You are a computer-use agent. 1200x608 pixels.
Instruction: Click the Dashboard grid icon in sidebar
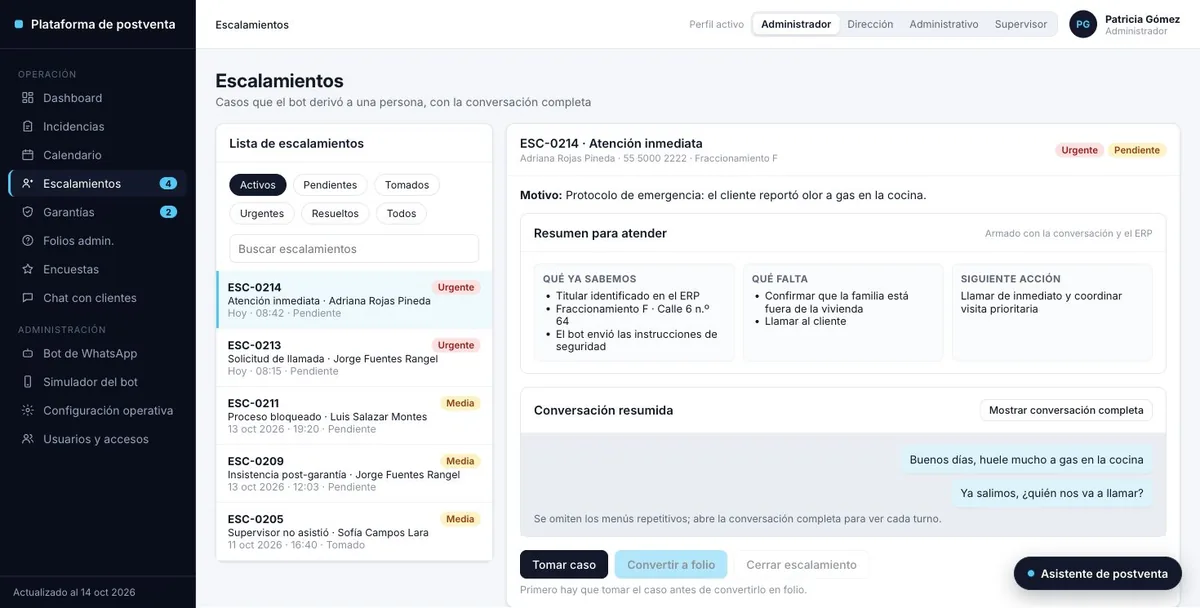tap(28, 98)
